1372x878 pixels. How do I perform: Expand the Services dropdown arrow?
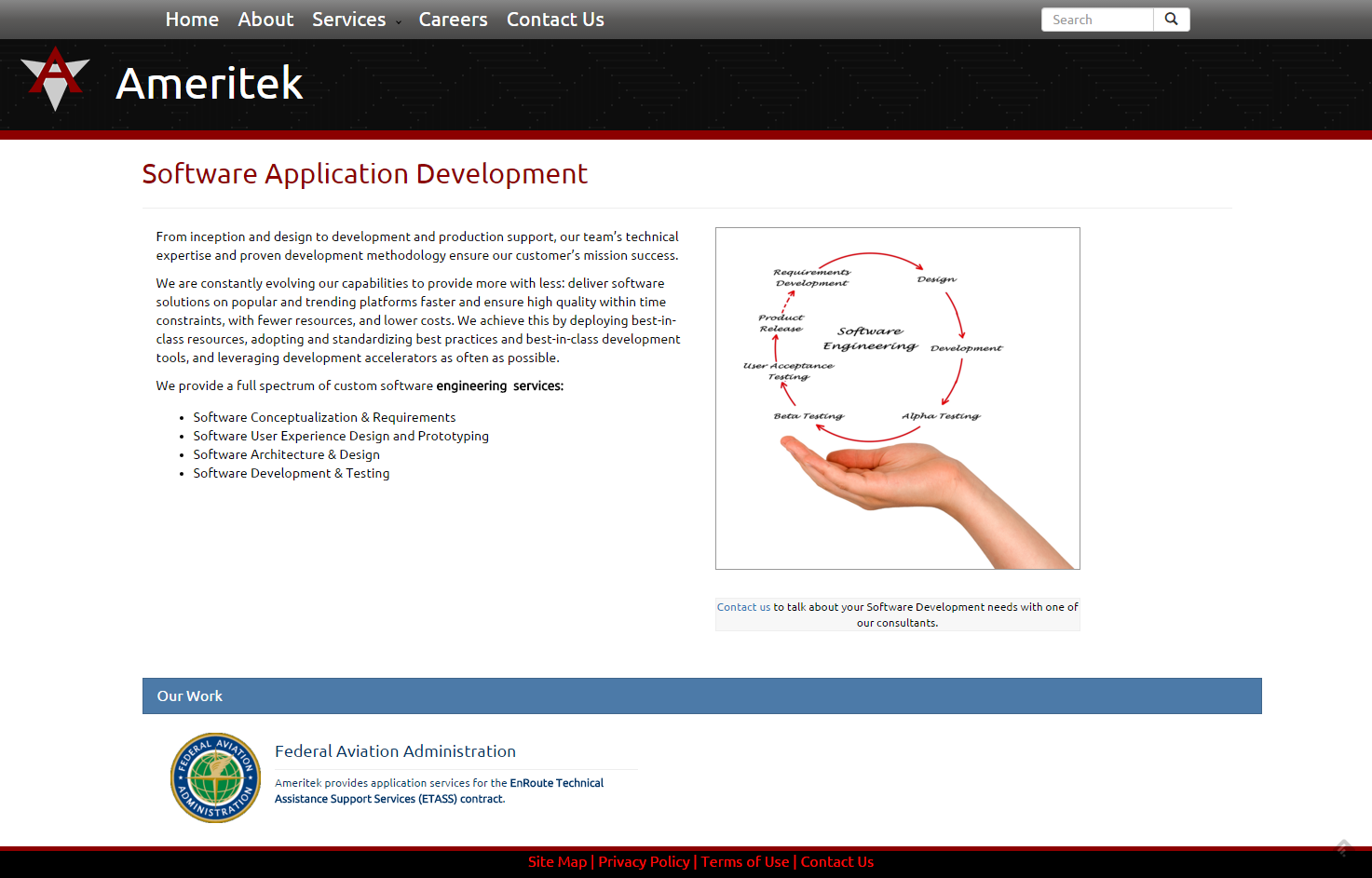[399, 22]
